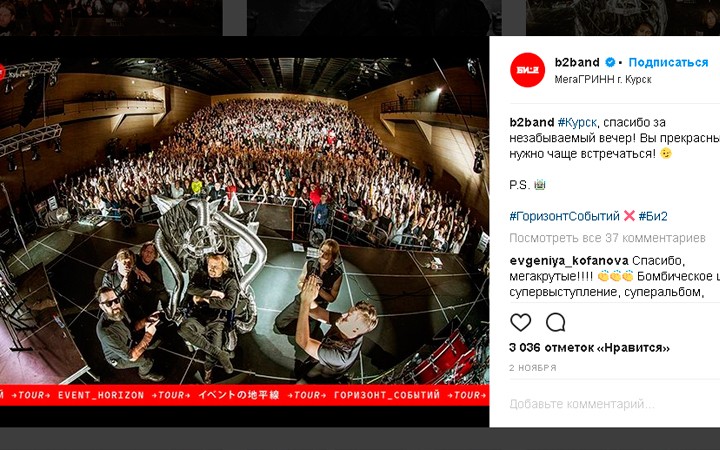This screenshot has height=450, width=720.
Task: Subscribe via the Подписаться button
Action: pos(668,62)
